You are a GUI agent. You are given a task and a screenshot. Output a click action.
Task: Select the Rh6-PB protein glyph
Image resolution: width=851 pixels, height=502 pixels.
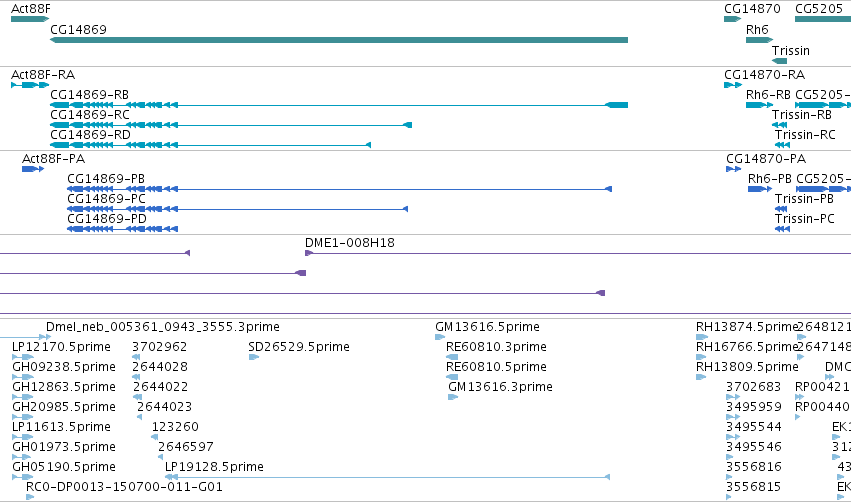coord(760,189)
